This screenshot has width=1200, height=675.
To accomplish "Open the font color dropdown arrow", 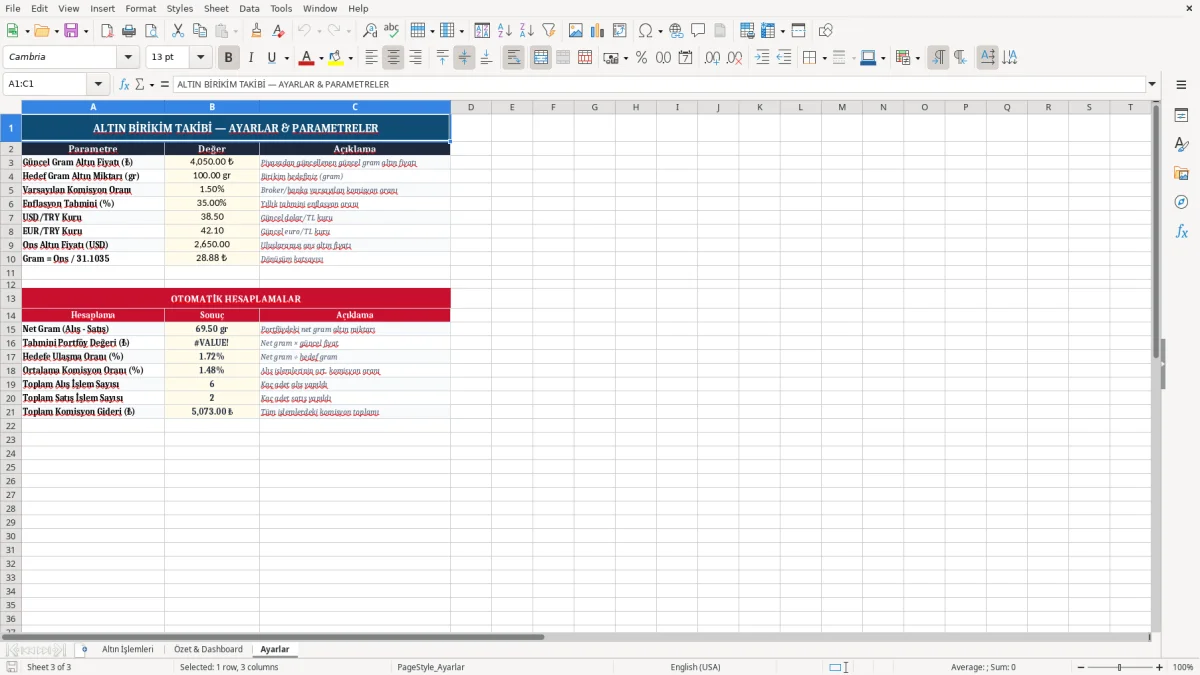I will click(321, 58).
